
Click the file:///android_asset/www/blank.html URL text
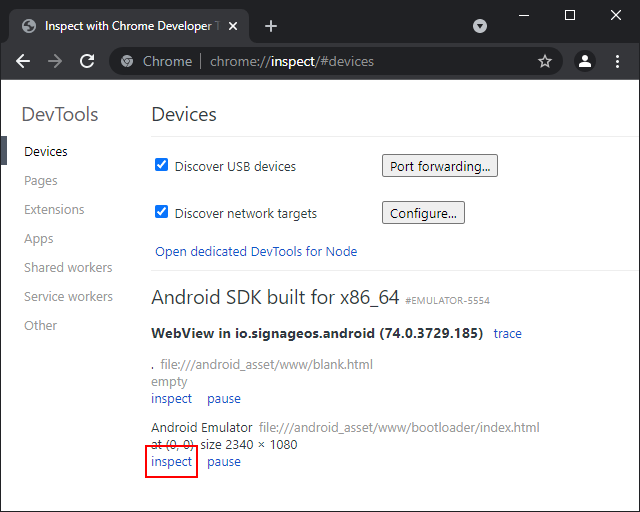(267, 364)
